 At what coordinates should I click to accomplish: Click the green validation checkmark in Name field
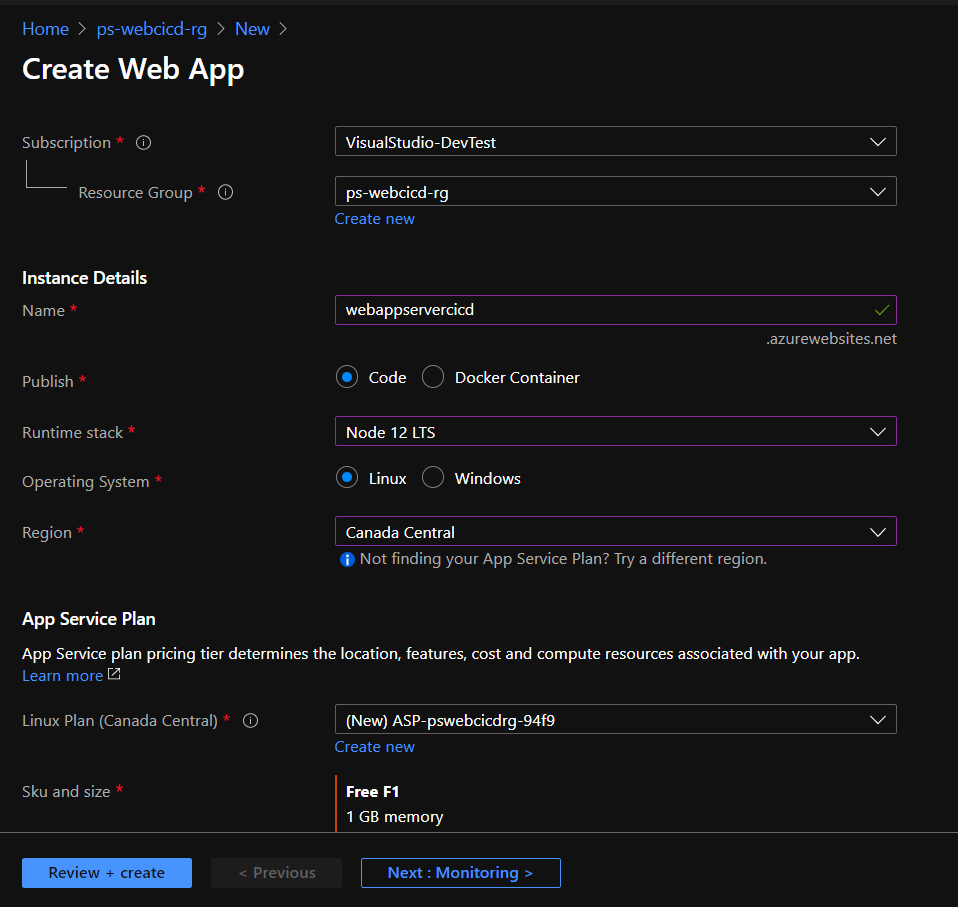(x=881, y=310)
